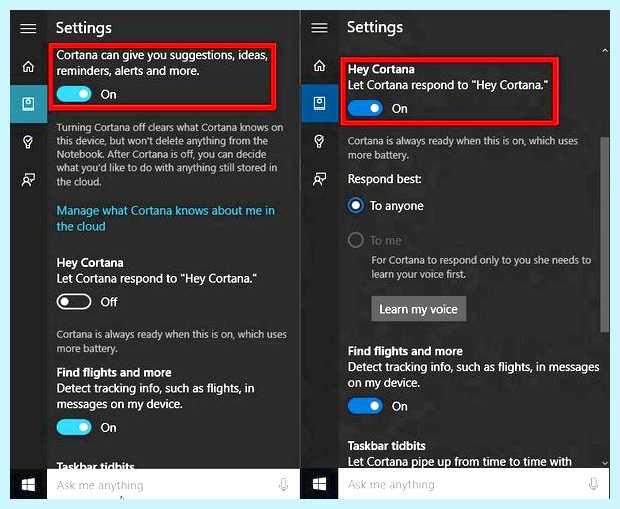Select 'To anyone' radio button
Screen dimensions: 620x509
point(355,206)
